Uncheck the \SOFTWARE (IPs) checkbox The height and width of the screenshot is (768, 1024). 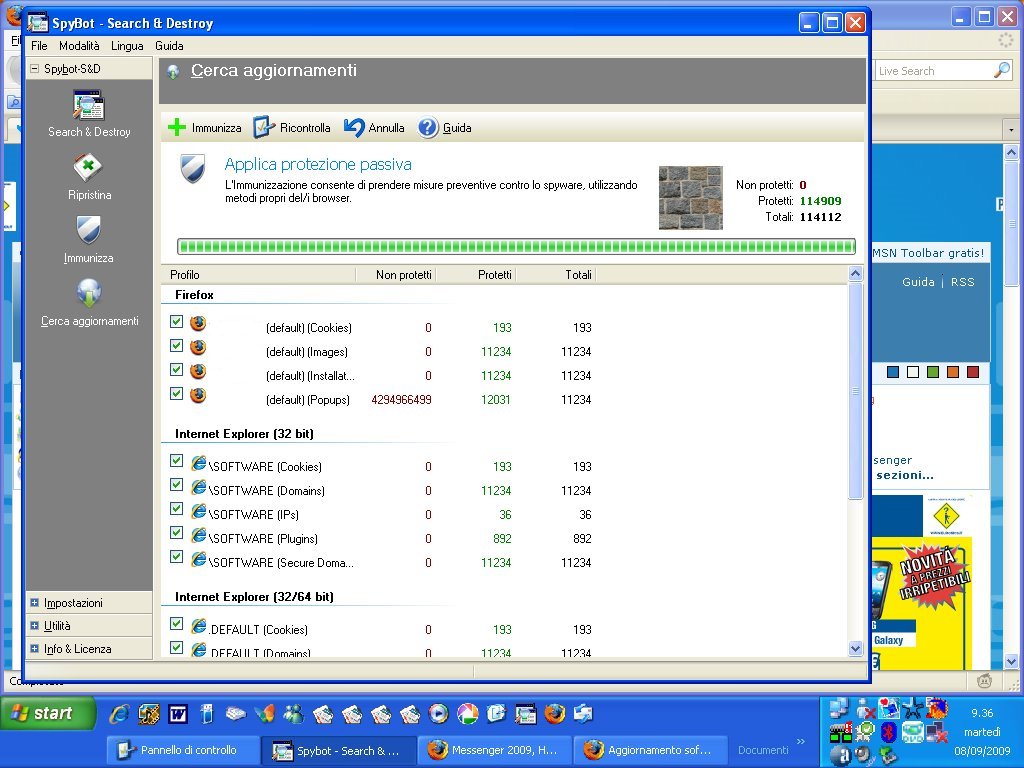click(176, 509)
